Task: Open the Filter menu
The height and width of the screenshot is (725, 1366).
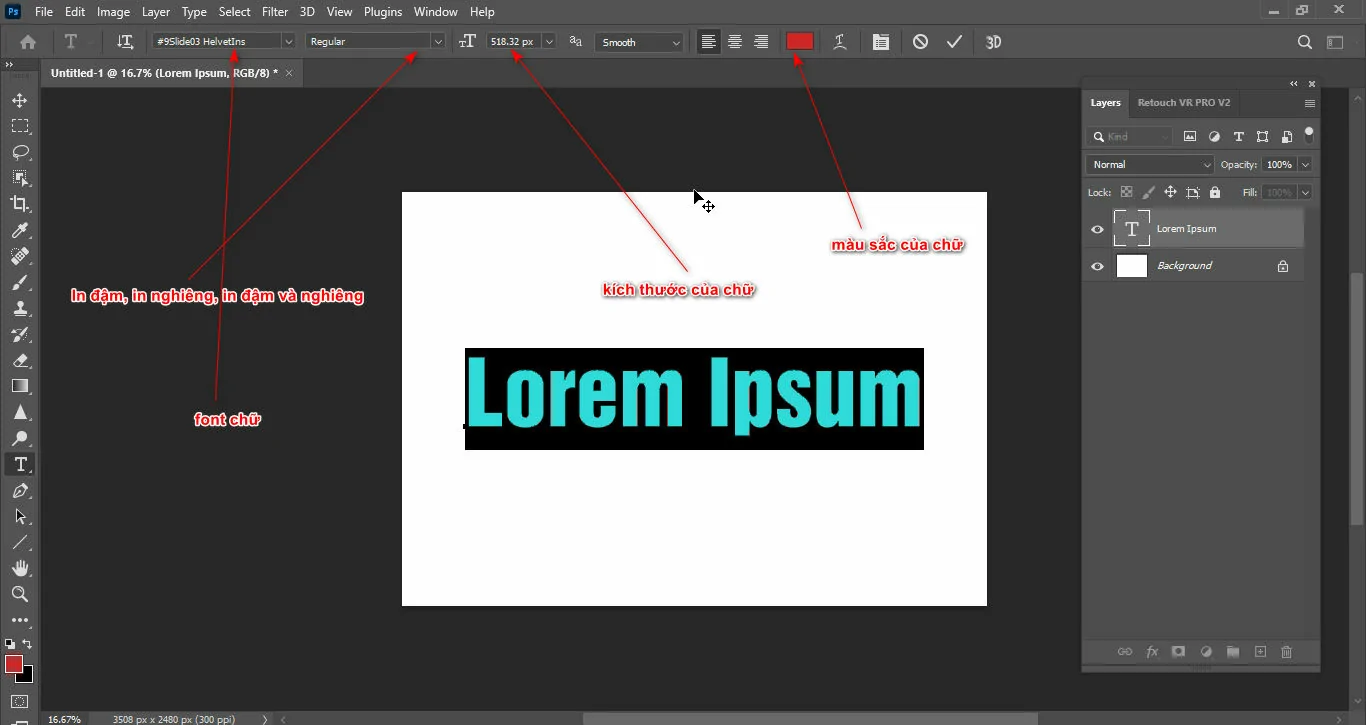Action: point(275,11)
